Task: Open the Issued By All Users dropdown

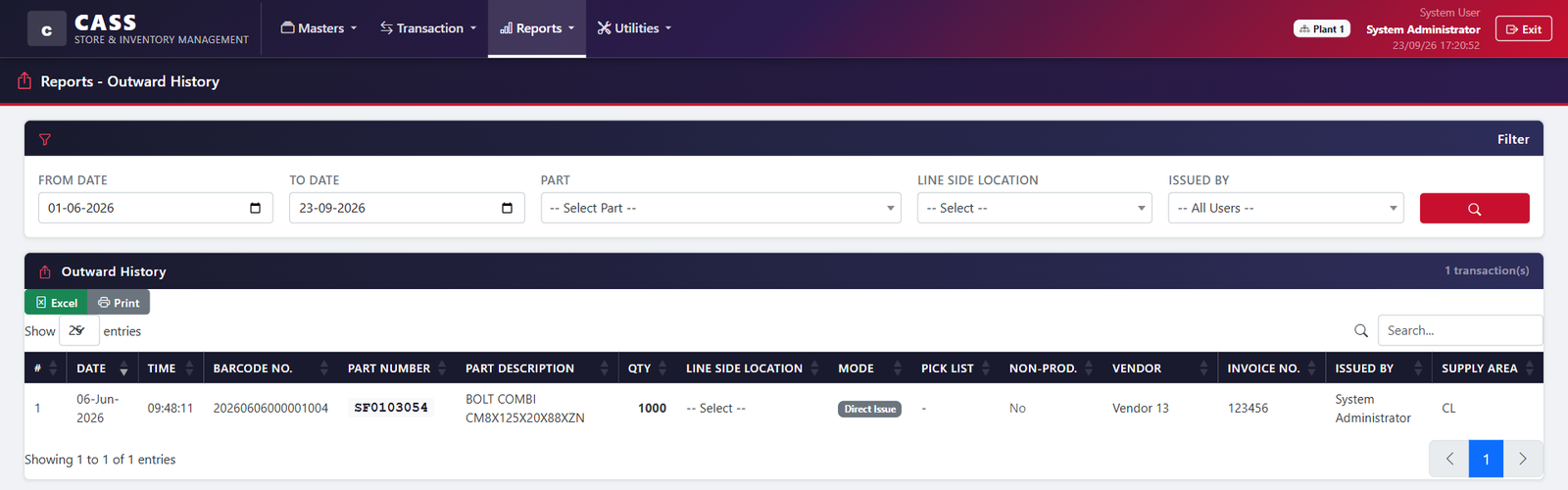Action: click(x=1286, y=208)
